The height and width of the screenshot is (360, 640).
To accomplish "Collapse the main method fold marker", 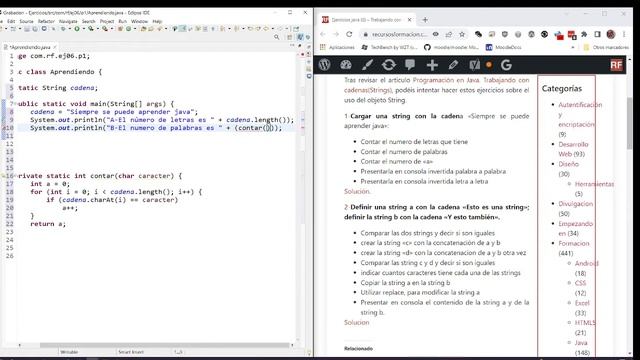I will [15, 104].
